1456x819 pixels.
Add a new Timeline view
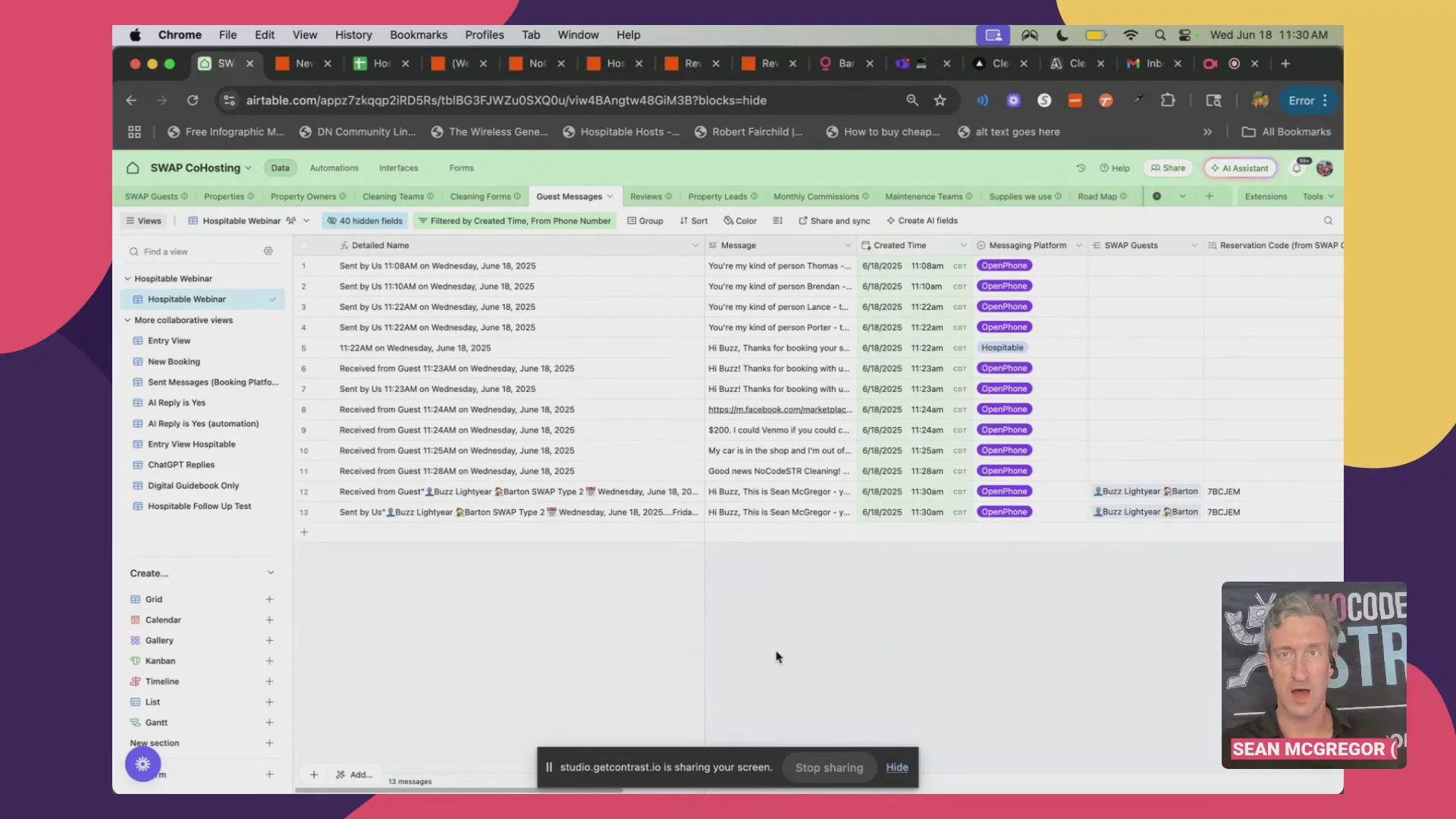click(269, 682)
